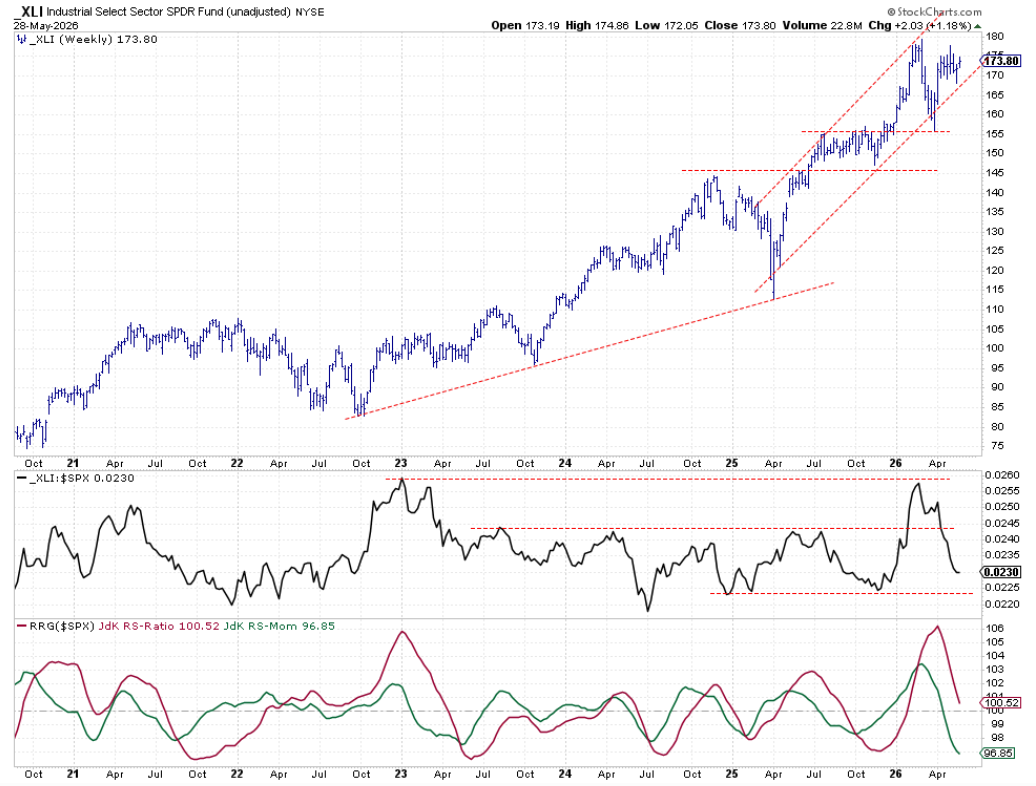The width and height of the screenshot is (1036, 786).
Task: Select the dashed resistance line near 0.0260 ratio
Action: [x=667, y=478]
